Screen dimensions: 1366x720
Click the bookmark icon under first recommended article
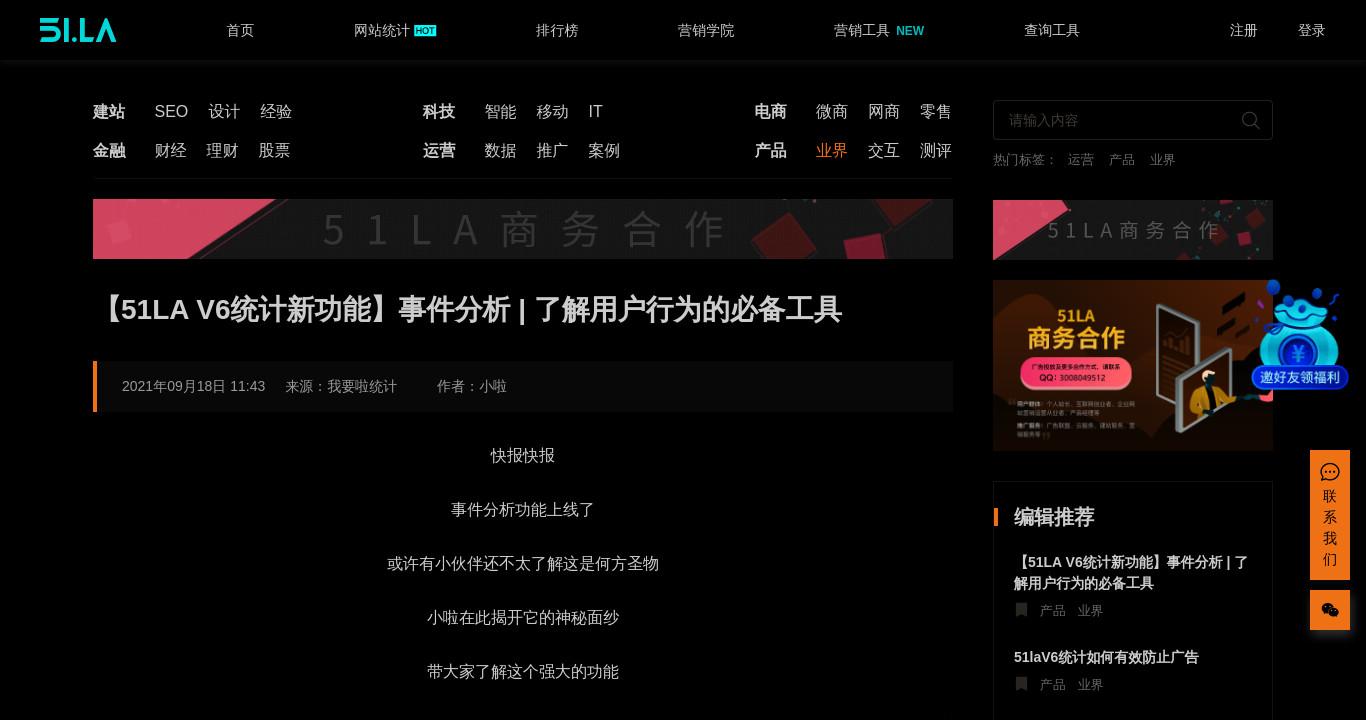[1021, 610]
